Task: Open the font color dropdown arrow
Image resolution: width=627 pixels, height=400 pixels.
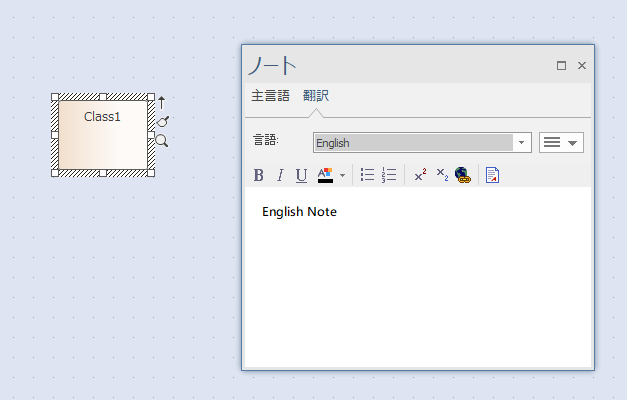Action: [342, 175]
